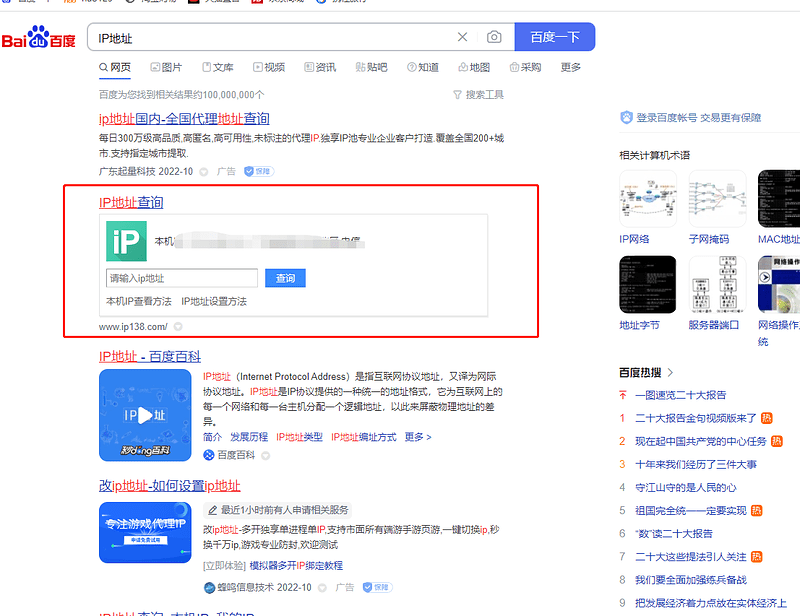
Task: Click the 蝗鸣信息技术 source icon
Action: [209, 588]
